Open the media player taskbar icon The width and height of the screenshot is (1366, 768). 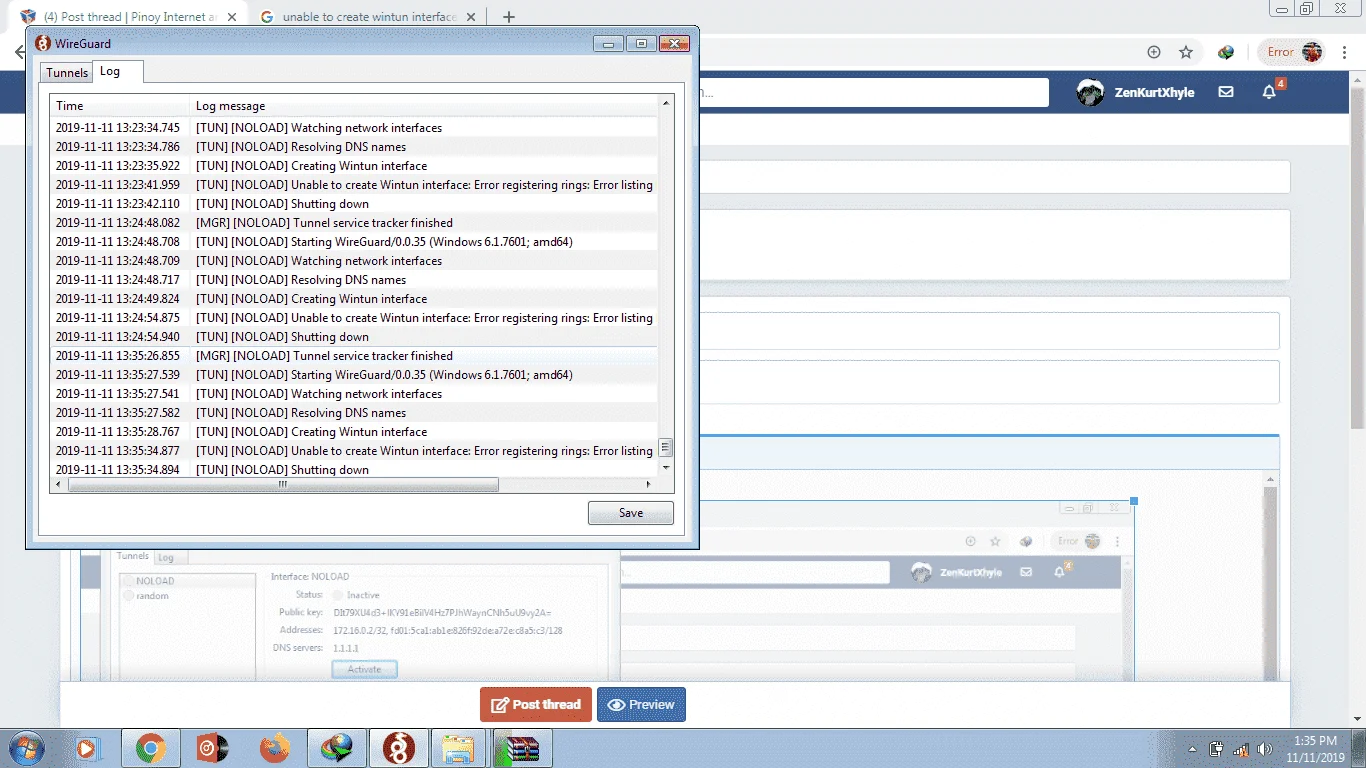pyautogui.click(x=88, y=748)
